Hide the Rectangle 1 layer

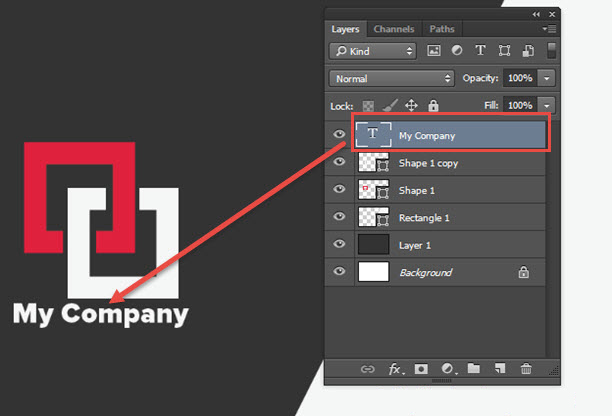click(339, 216)
